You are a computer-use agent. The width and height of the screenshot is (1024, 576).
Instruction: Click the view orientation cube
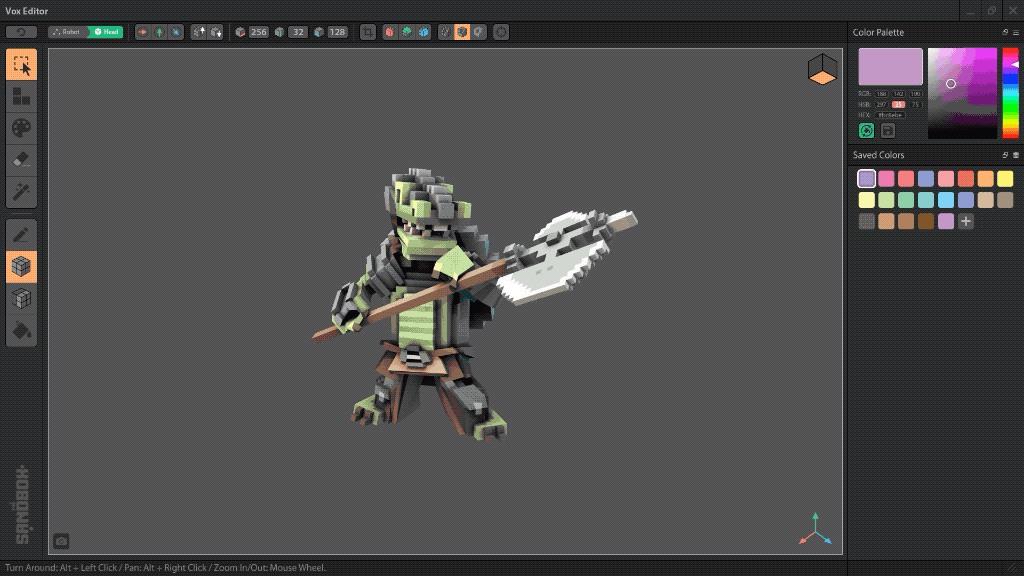point(822,70)
